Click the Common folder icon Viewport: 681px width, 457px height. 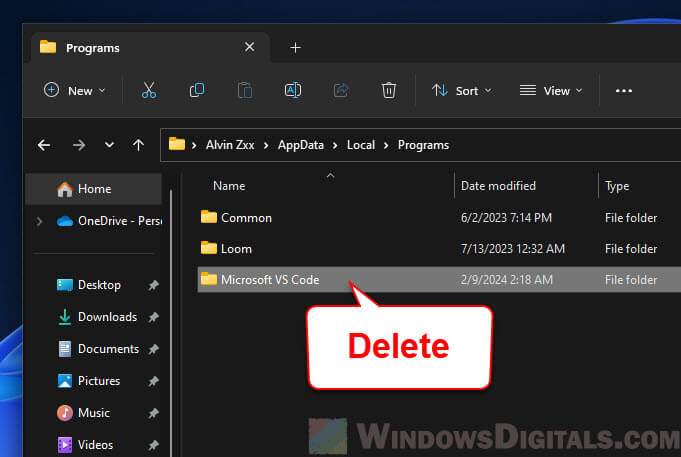[x=208, y=217]
